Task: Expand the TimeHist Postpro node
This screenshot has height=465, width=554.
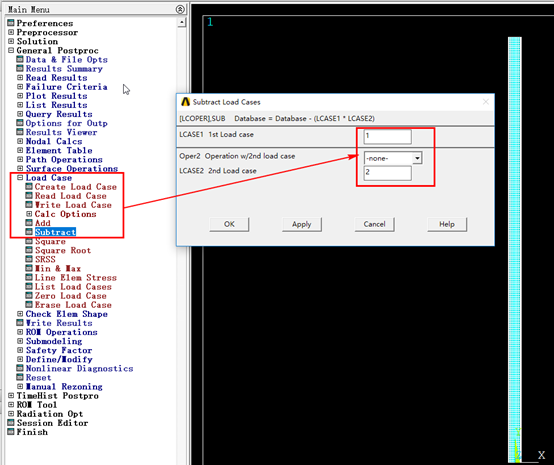Action: coord(11,395)
